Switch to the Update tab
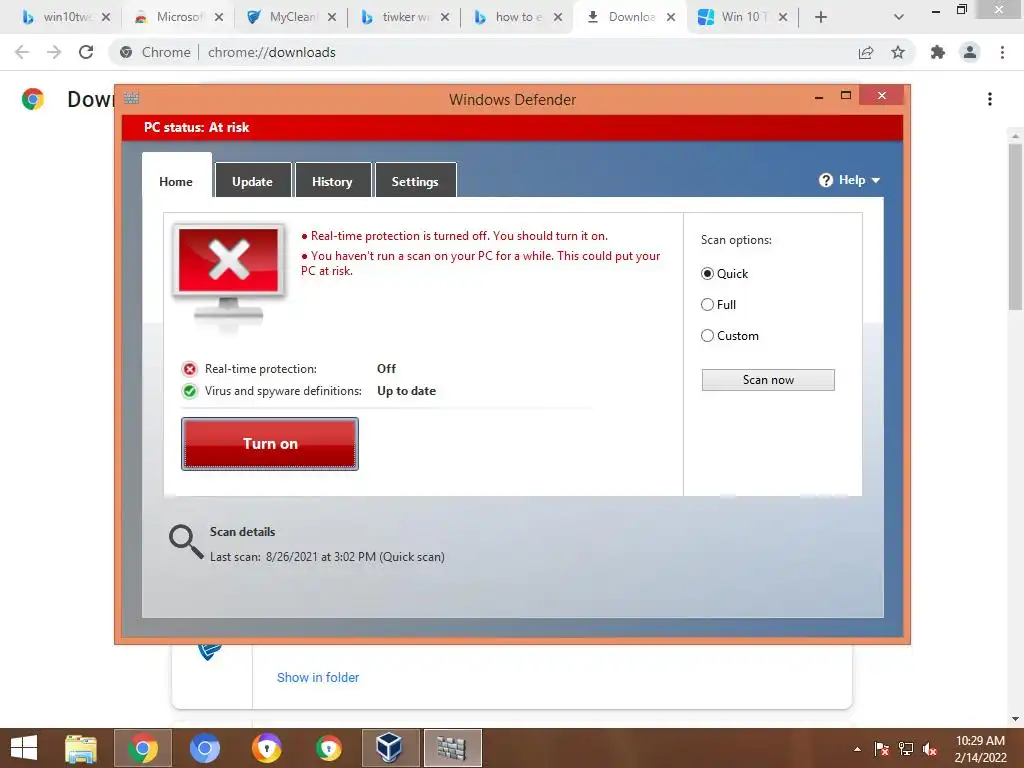1024x768 pixels. 253,181
